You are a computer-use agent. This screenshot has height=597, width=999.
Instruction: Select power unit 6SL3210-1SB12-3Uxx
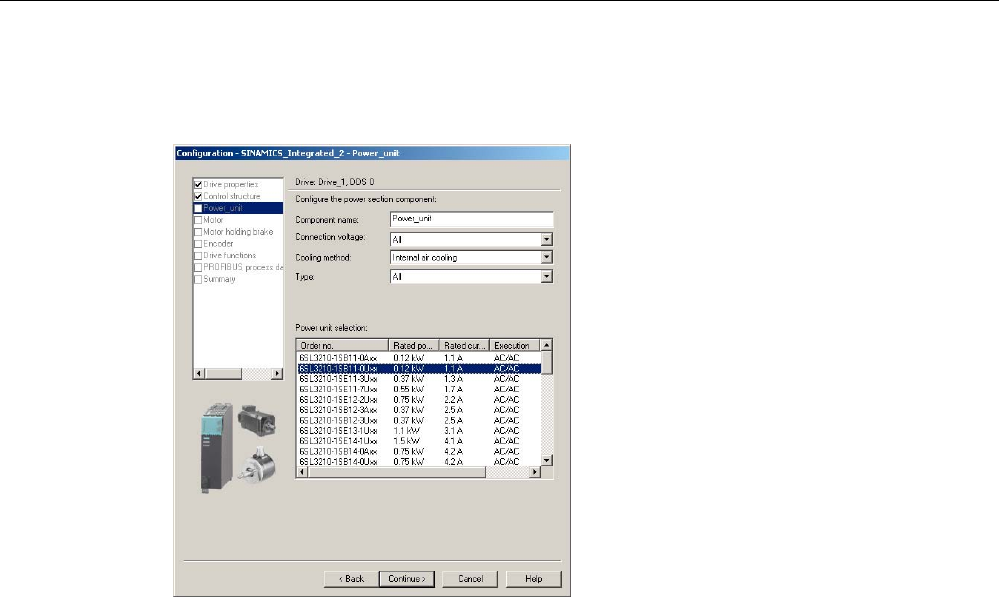coord(419,420)
